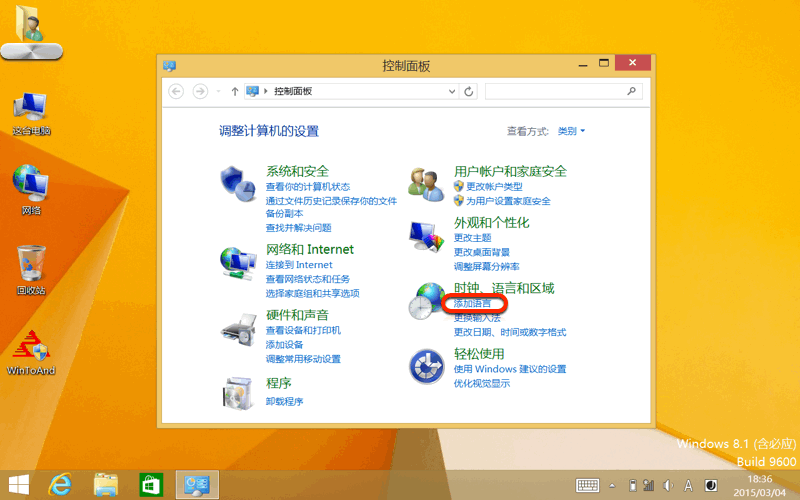Screen dimensions: 800x500
Task: Click the up-one-level arrow button
Action: tap(235, 91)
